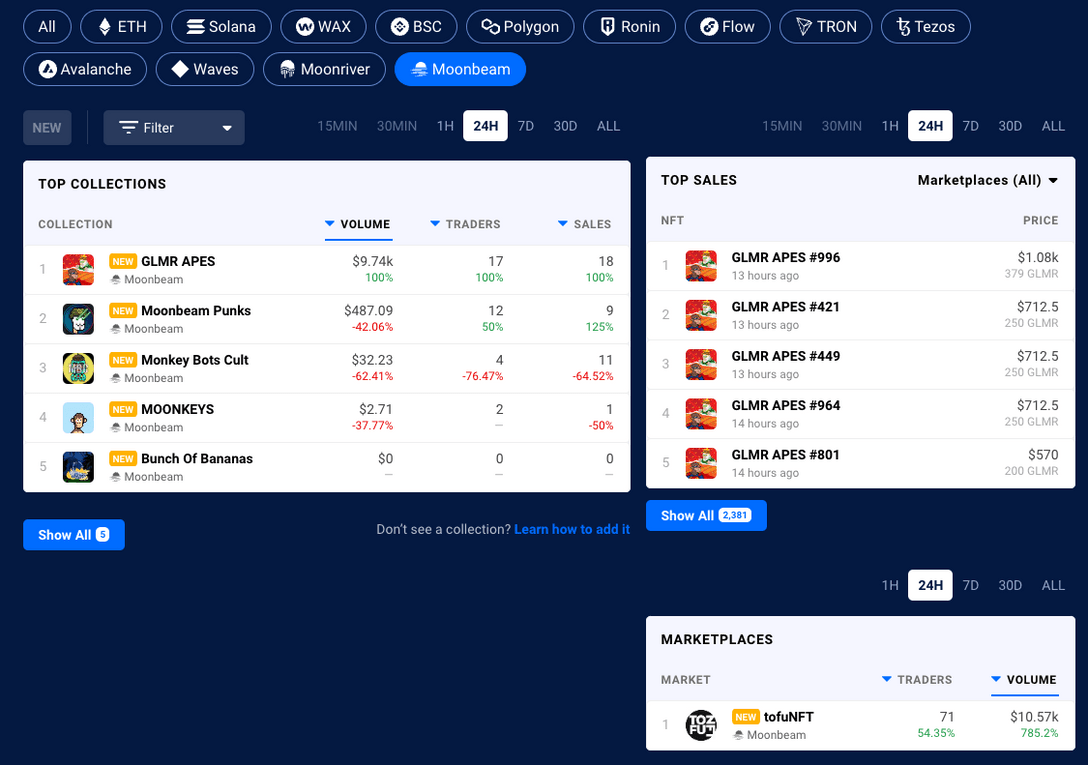1088x765 pixels.
Task: Set collections timeframe to 7D
Action: click(526, 126)
